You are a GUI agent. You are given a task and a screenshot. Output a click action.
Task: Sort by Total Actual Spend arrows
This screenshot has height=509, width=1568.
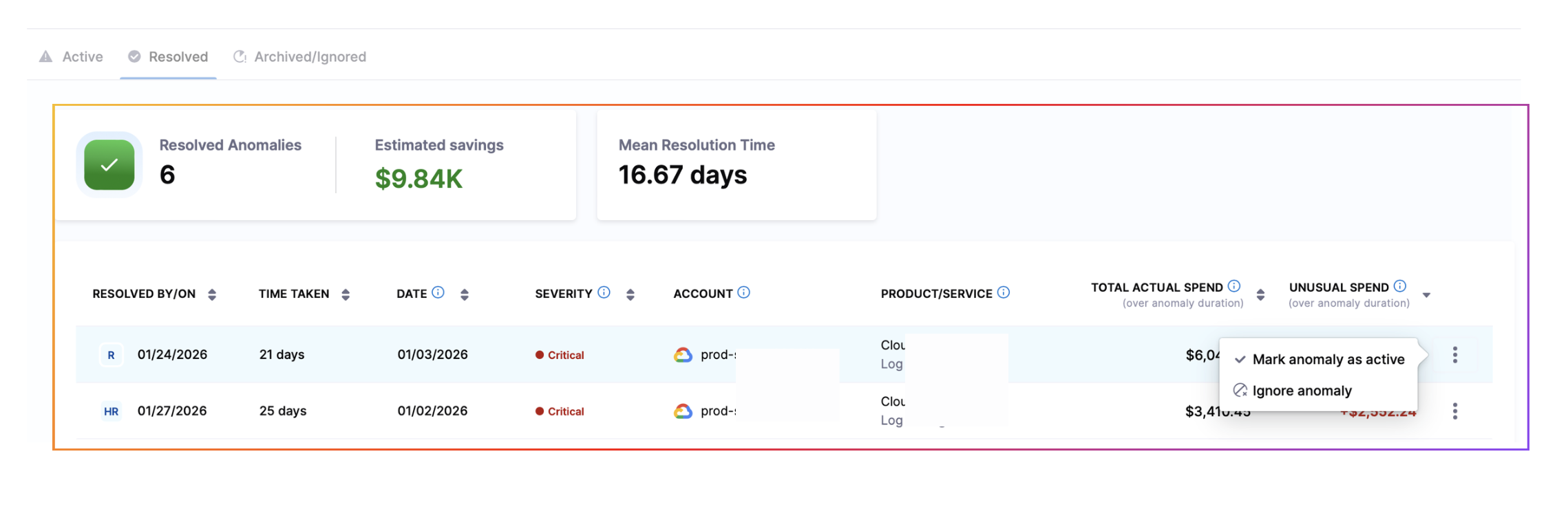(1260, 295)
